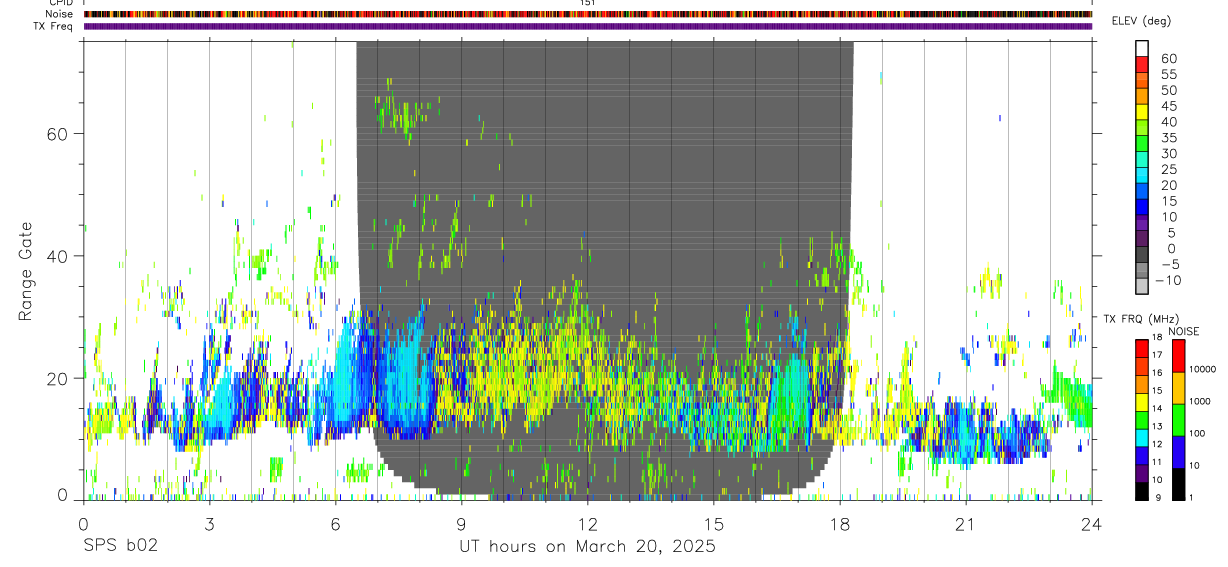Click the white top segment of the ELEV color bar

tap(1142, 48)
